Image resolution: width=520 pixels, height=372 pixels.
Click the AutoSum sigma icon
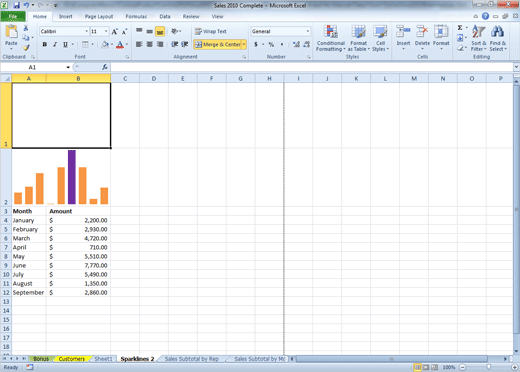460,28
